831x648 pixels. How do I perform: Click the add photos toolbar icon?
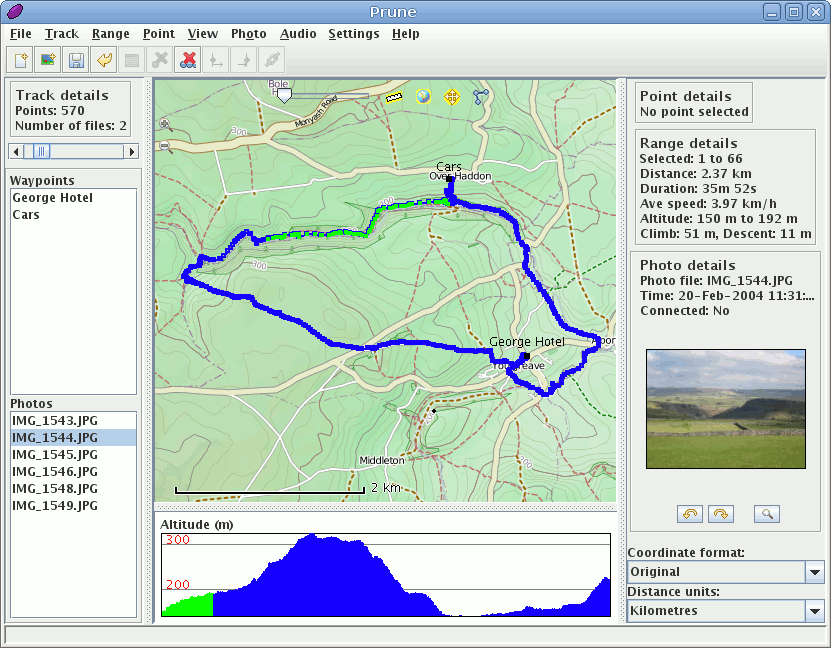point(47,60)
